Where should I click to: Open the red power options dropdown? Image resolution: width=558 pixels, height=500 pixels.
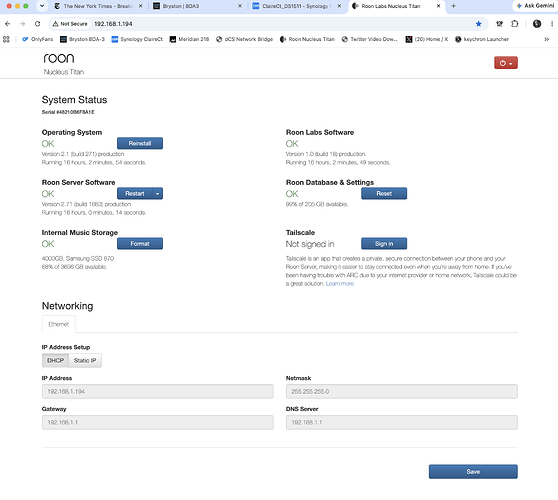click(505, 63)
